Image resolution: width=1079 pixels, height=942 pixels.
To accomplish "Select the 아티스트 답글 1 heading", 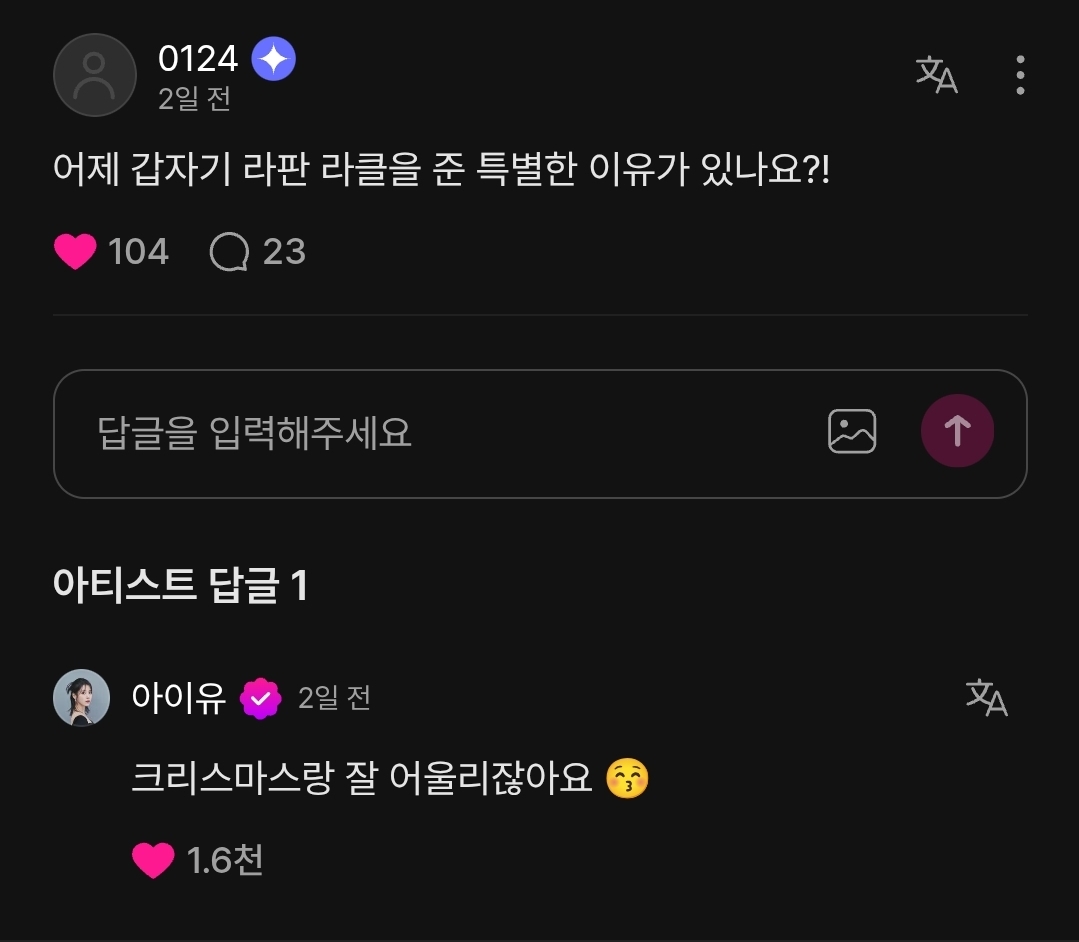I will [x=180, y=586].
